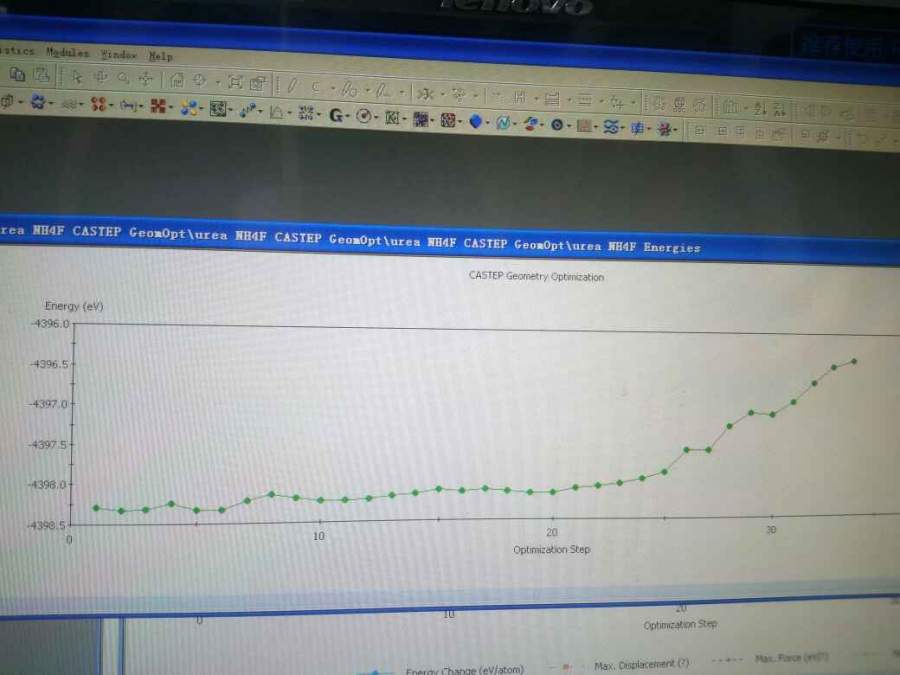Click the Paste toolbar icon
Screen dimensions: 900x675
pos(41,75)
